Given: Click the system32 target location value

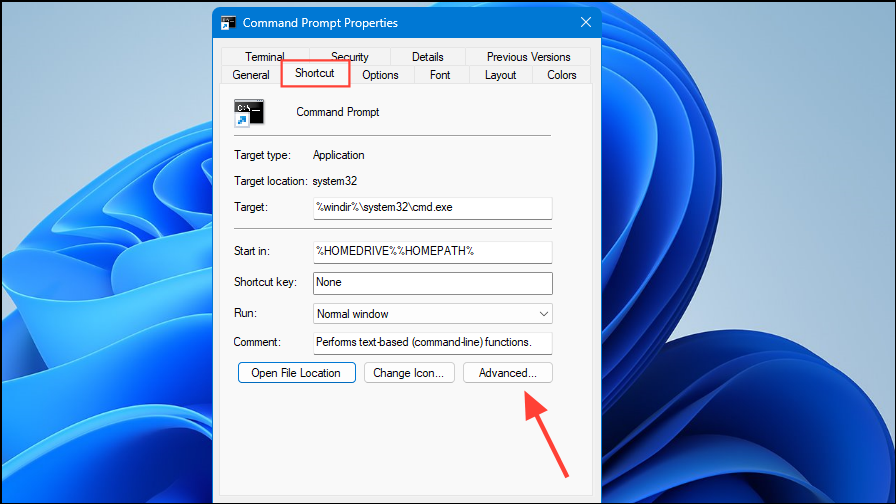Looking at the screenshot, I should (x=335, y=181).
